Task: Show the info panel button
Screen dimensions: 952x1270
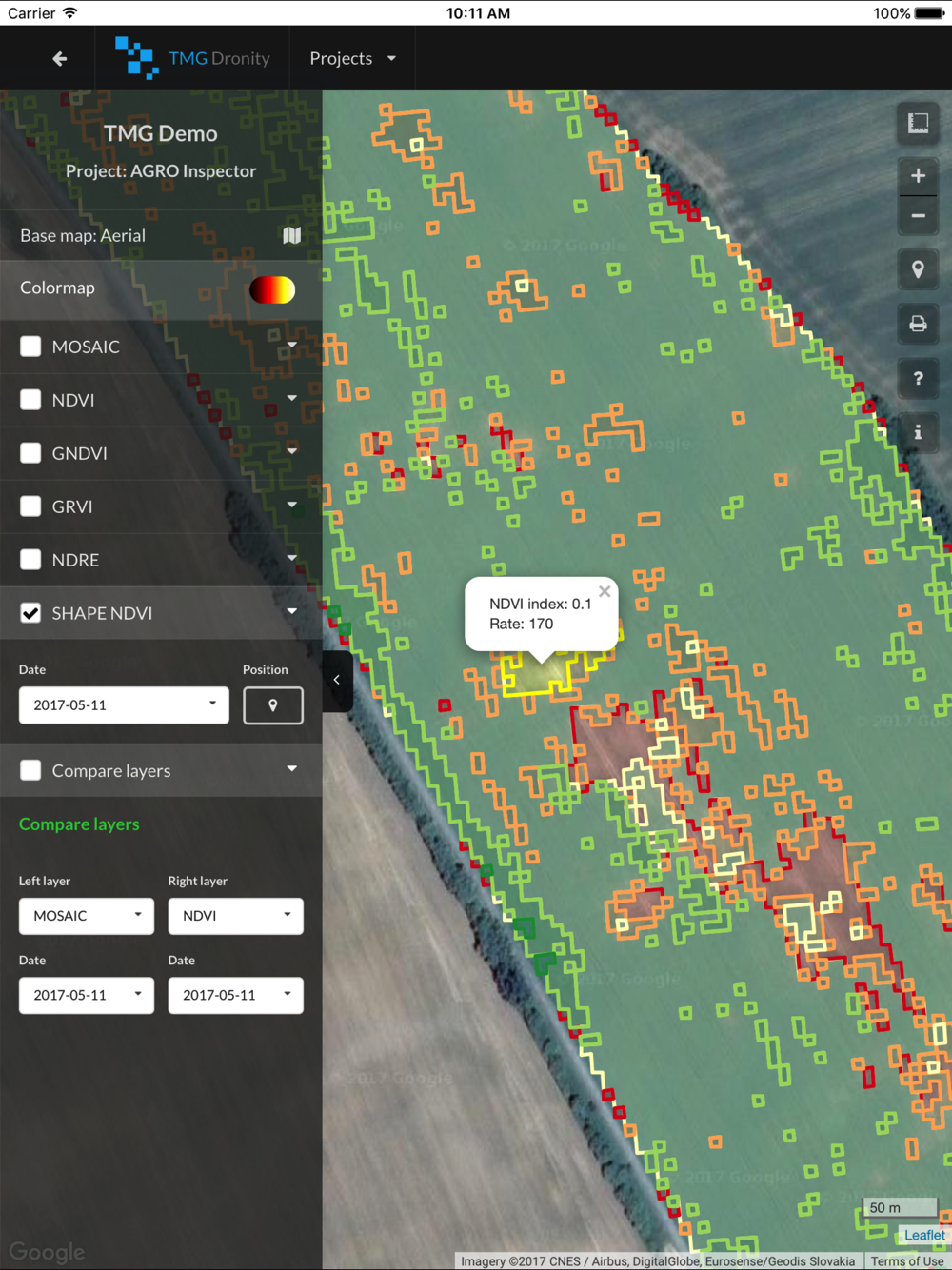Action: coord(918,432)
